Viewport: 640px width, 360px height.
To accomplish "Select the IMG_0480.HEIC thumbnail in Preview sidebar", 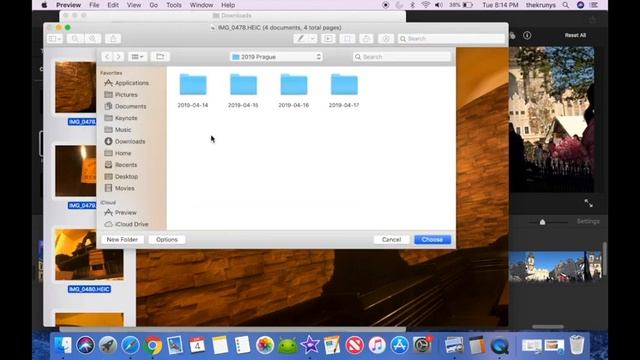I will point(89,255).
